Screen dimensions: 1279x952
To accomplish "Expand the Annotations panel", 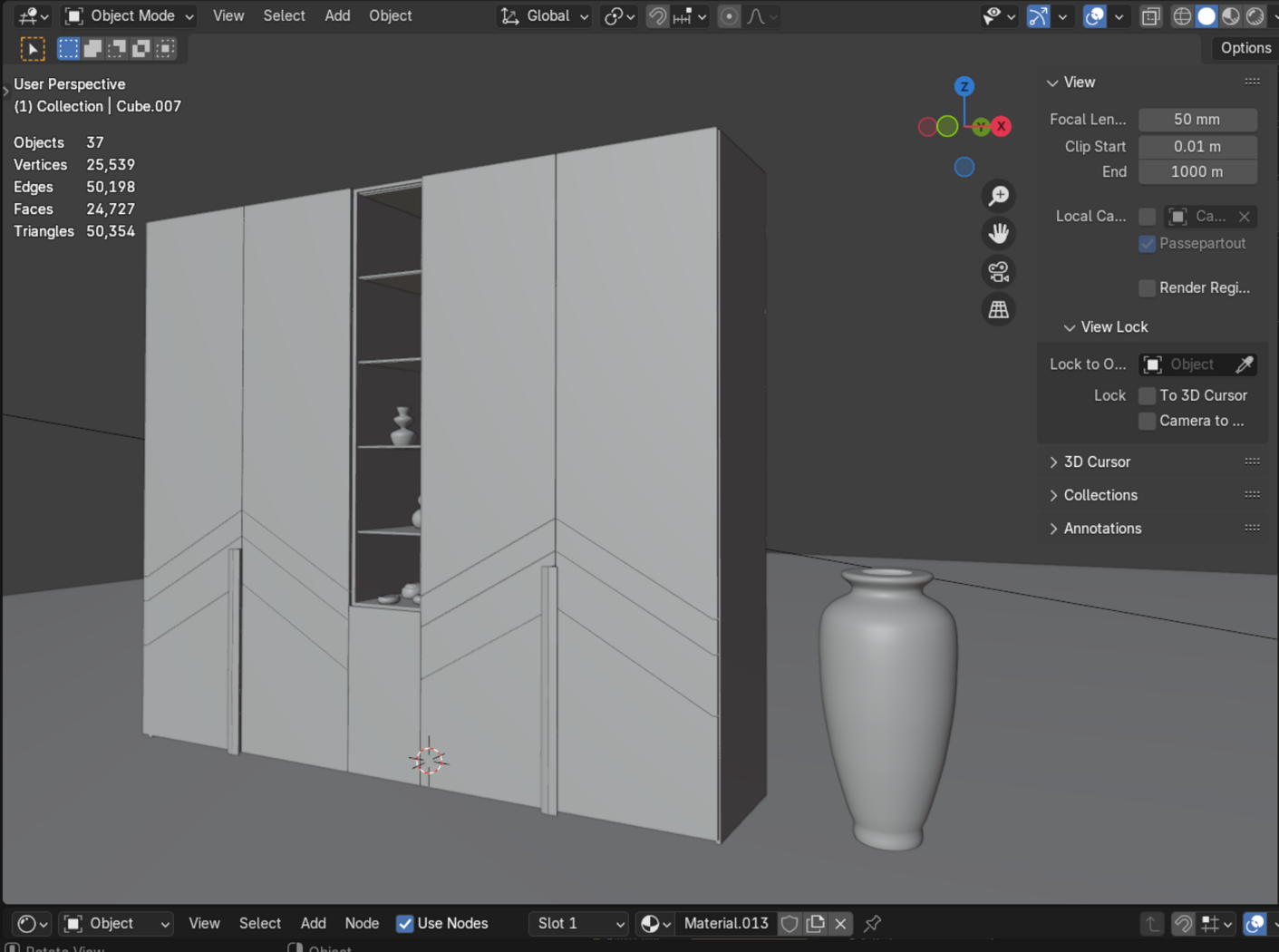I will coord(1053,529).
